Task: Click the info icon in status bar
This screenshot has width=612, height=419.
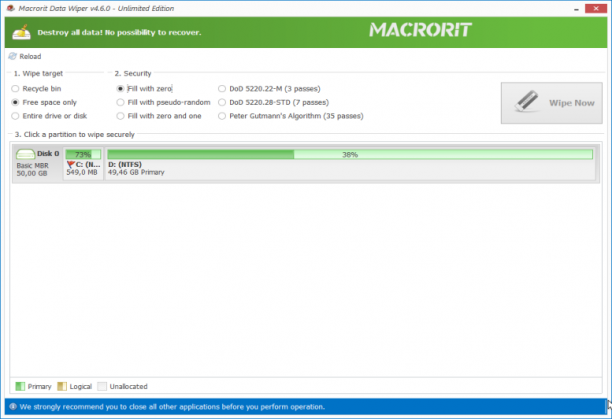Action: [x=13, y=407]
